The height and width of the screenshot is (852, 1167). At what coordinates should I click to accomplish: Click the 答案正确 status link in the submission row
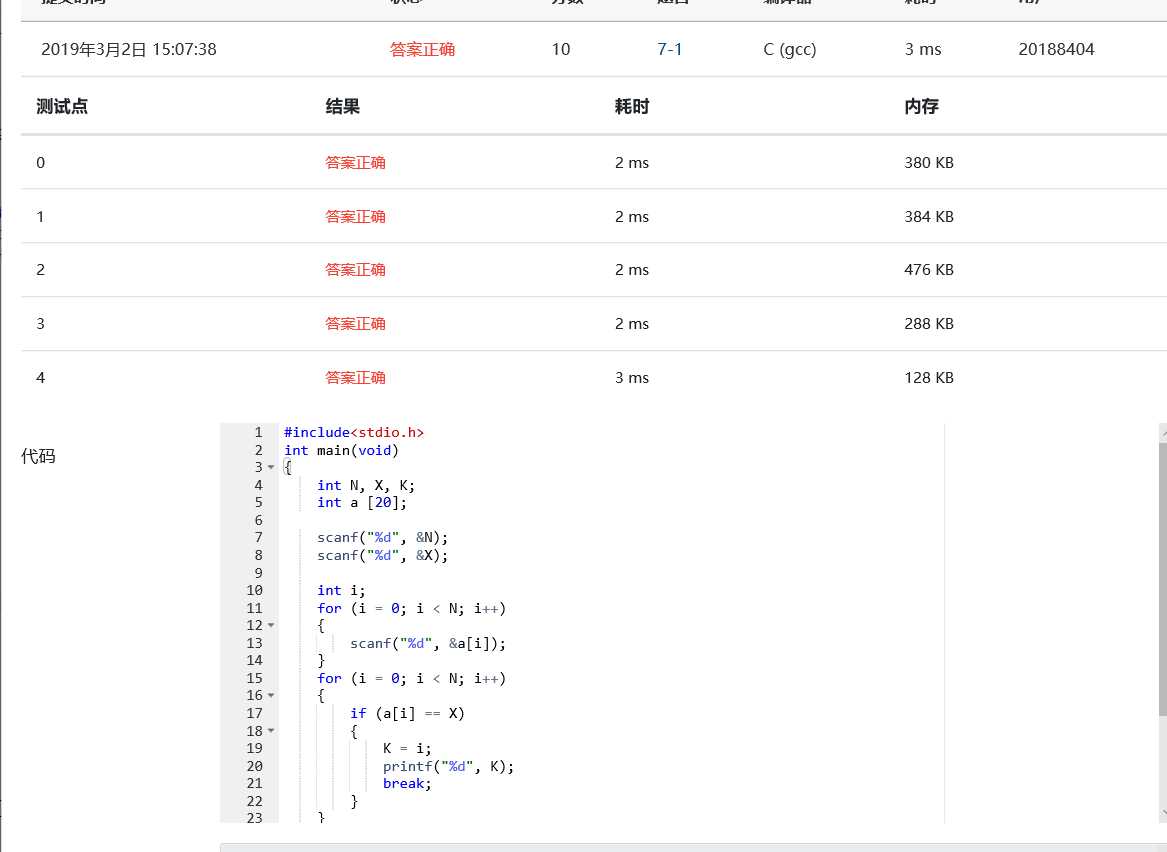[x=422, y=48]
